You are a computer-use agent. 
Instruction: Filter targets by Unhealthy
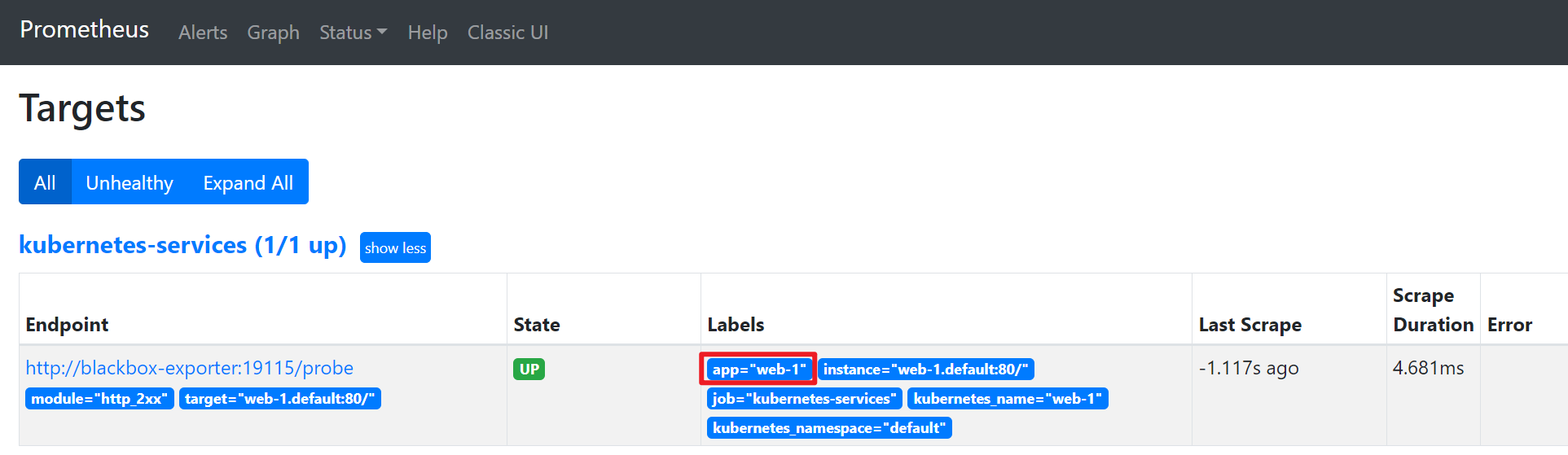click(130, 182)
